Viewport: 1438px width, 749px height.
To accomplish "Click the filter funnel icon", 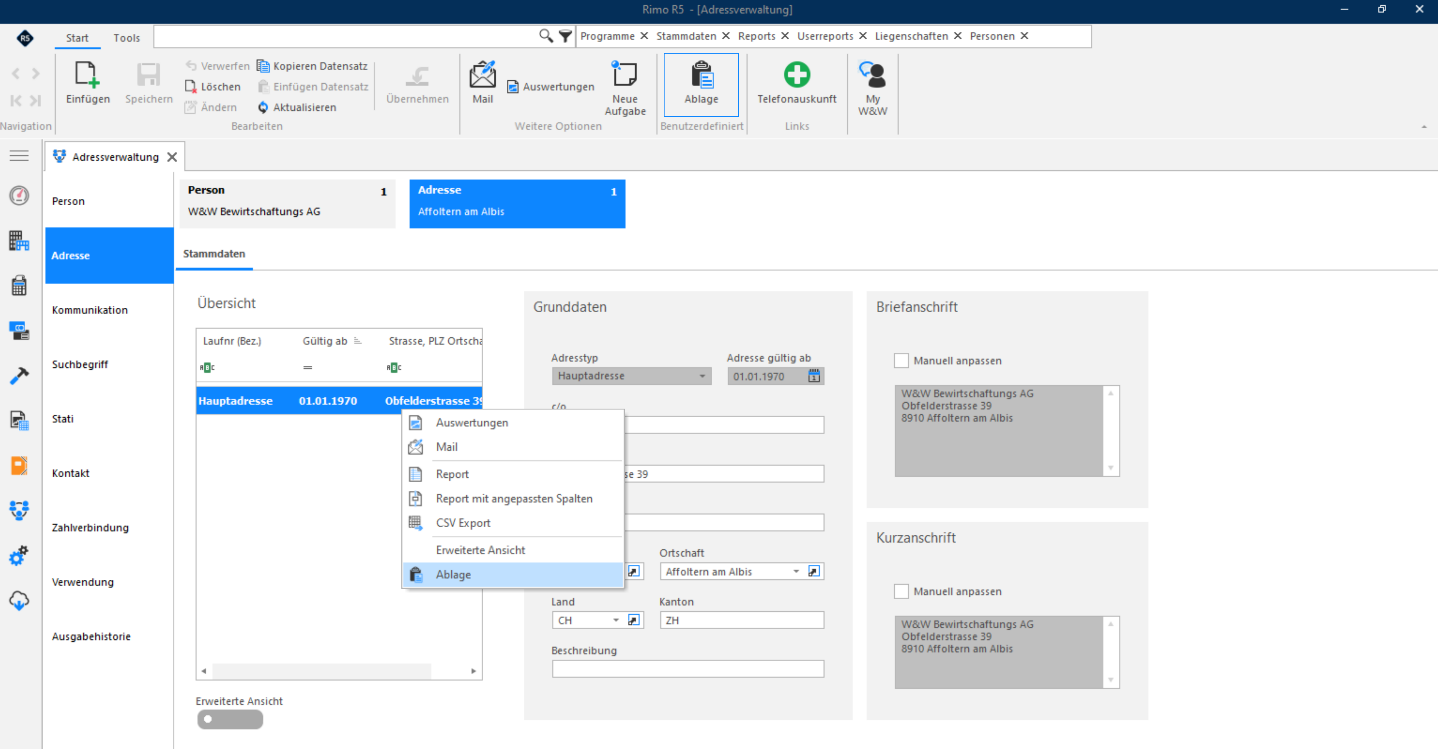I will click(565, 36).
